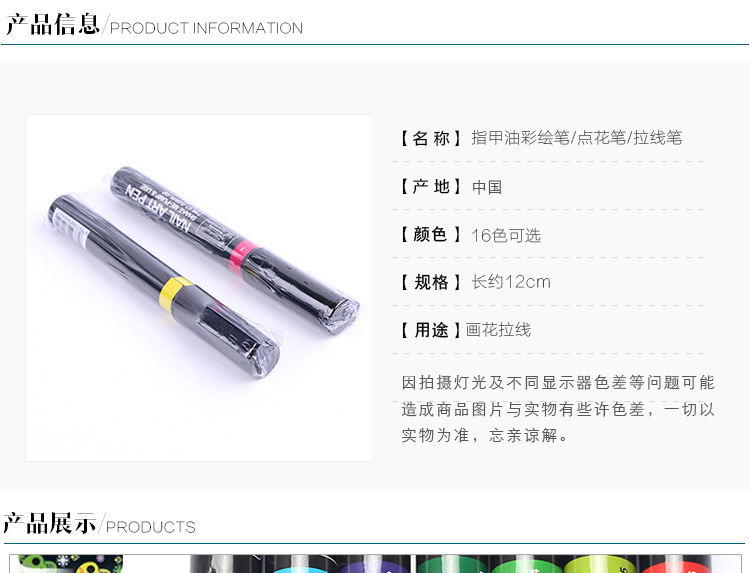Select the 规格 label

[x=430, y=282]
